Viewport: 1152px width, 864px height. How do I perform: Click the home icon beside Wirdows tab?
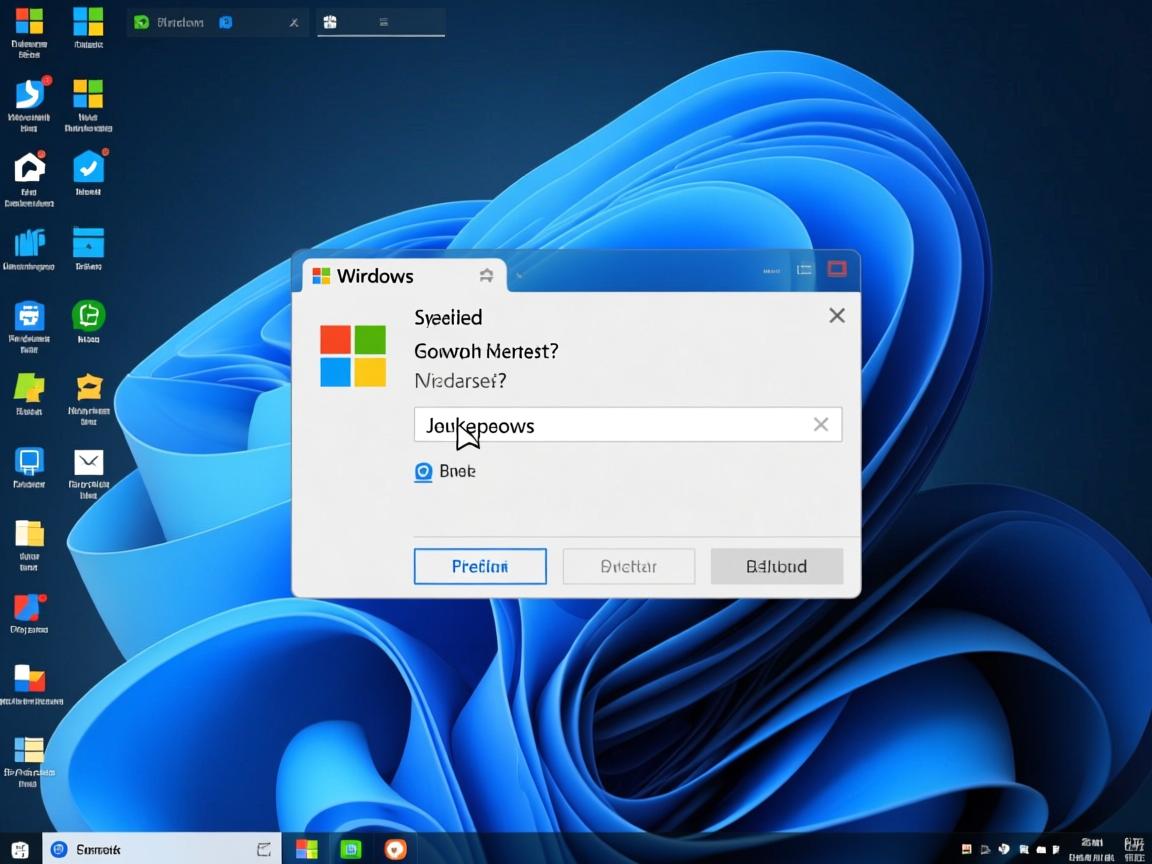pos(486,275)
